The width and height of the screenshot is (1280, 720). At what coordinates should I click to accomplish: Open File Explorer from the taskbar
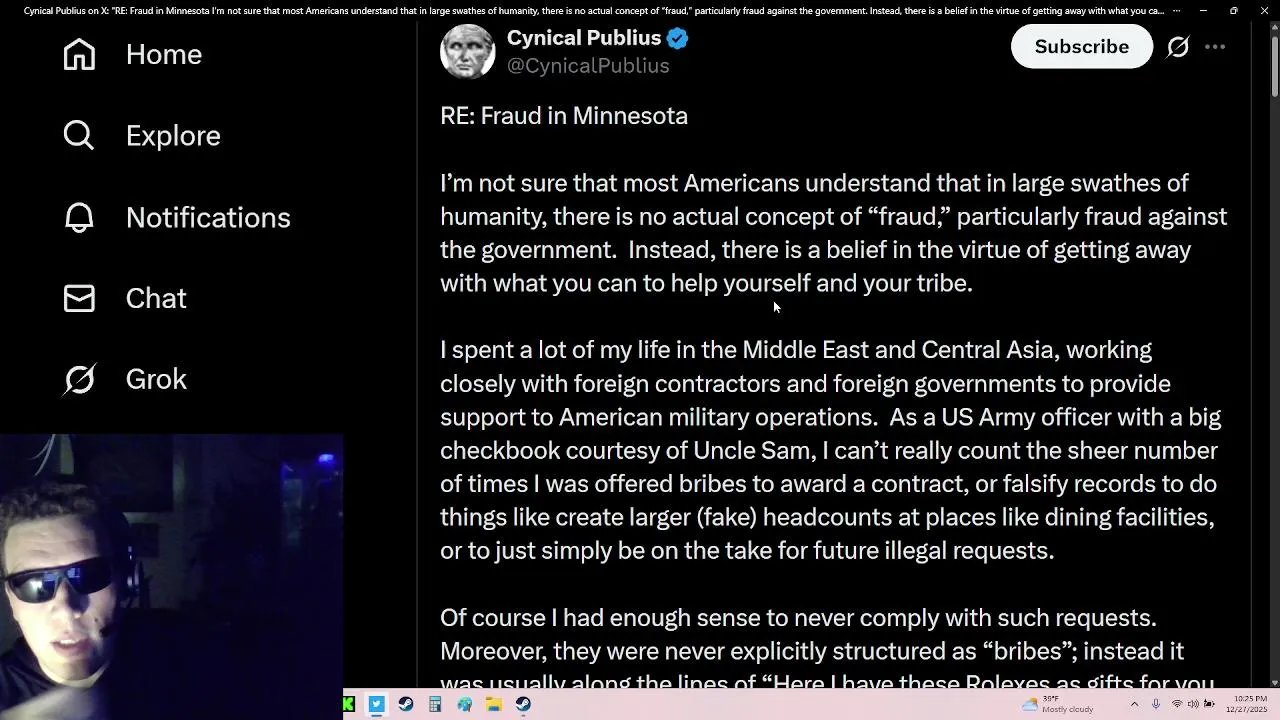point(494,704)
